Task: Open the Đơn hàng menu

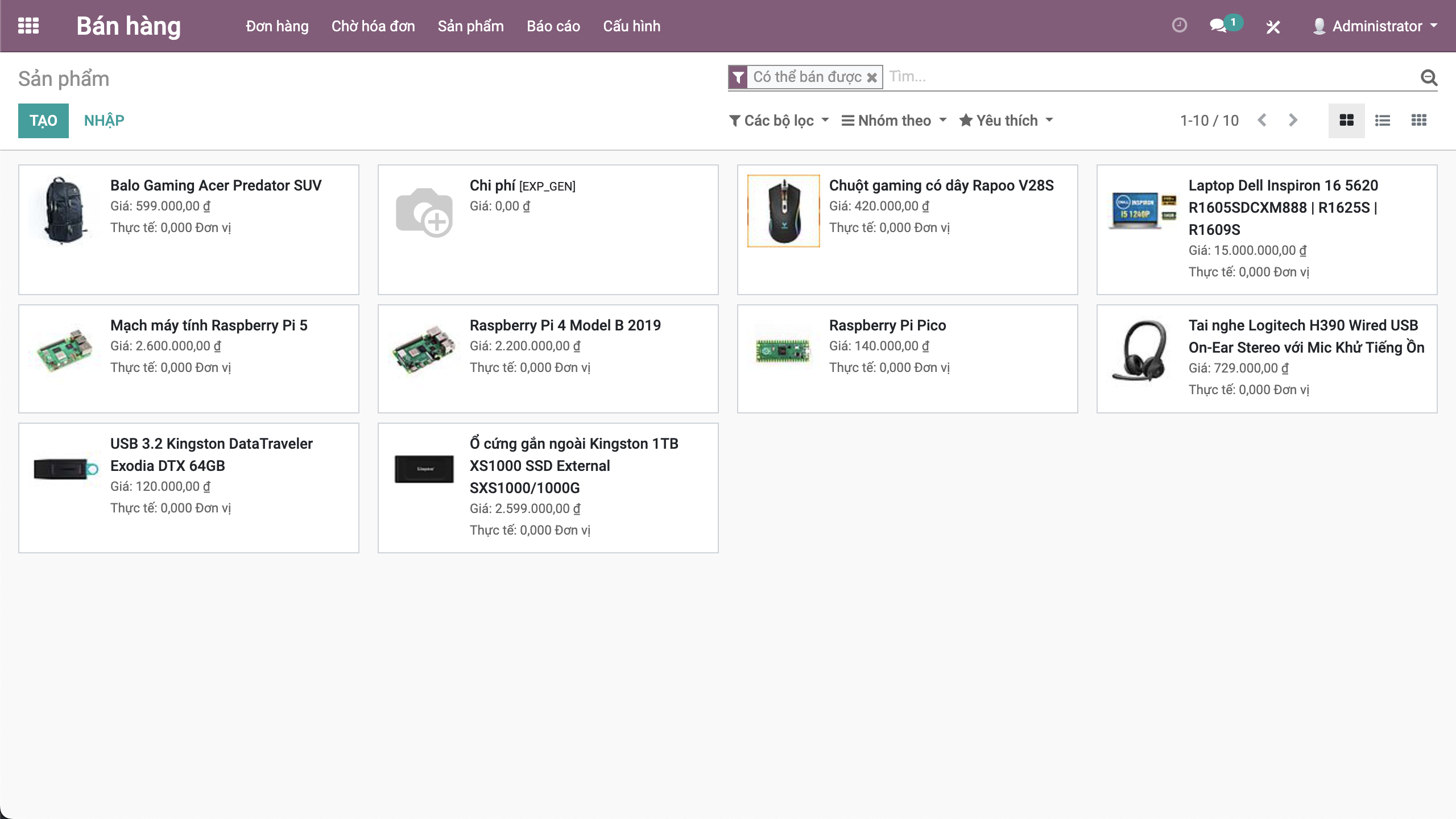Action: coord(277,26)
